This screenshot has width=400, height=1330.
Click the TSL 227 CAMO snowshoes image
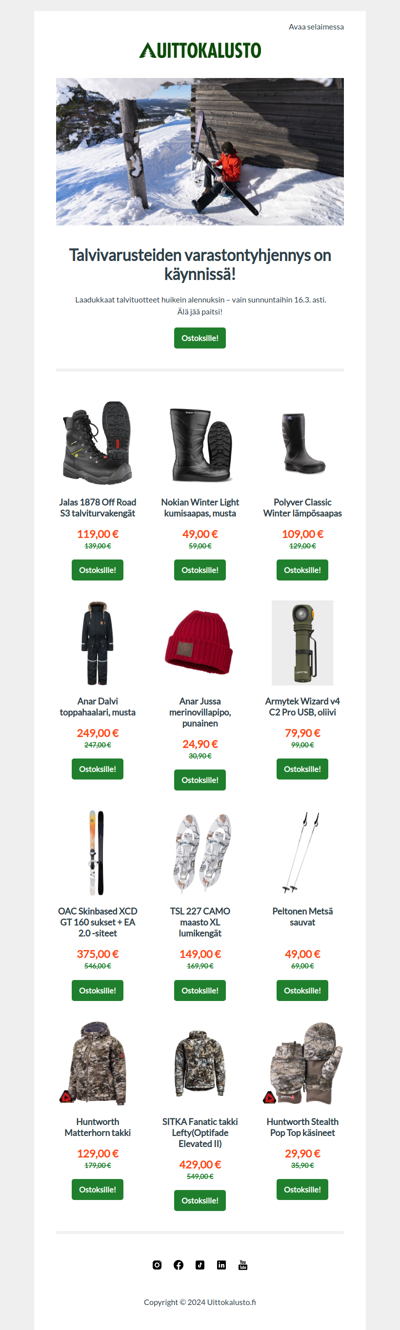(x=200, y=853)
